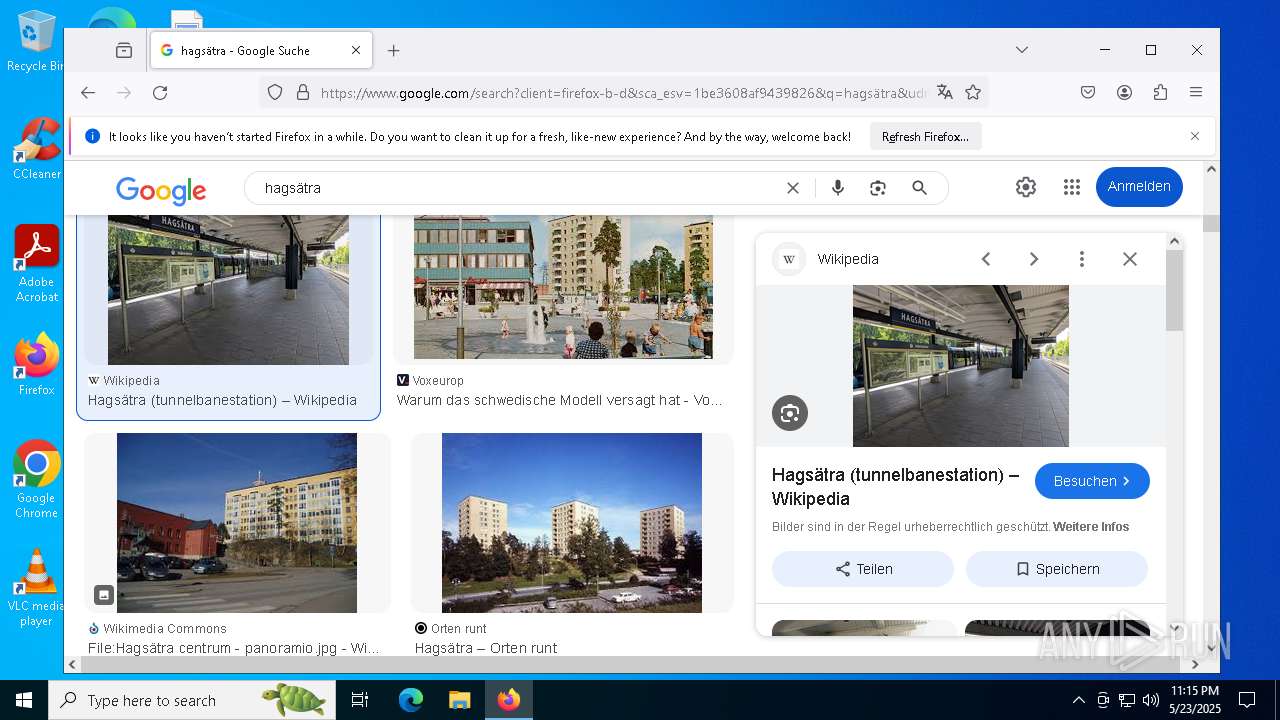Click the hagsätra search input field

coord(518,188)
